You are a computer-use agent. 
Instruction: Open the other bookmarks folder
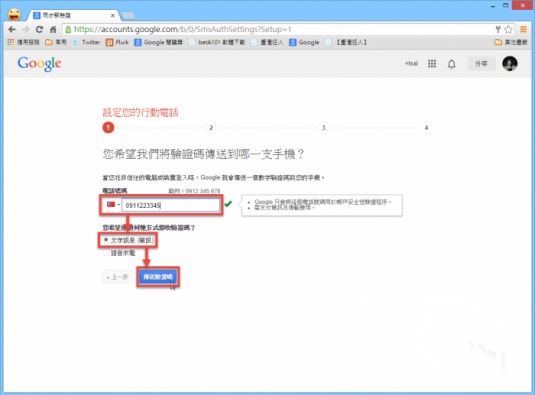(x=511, y=42)
